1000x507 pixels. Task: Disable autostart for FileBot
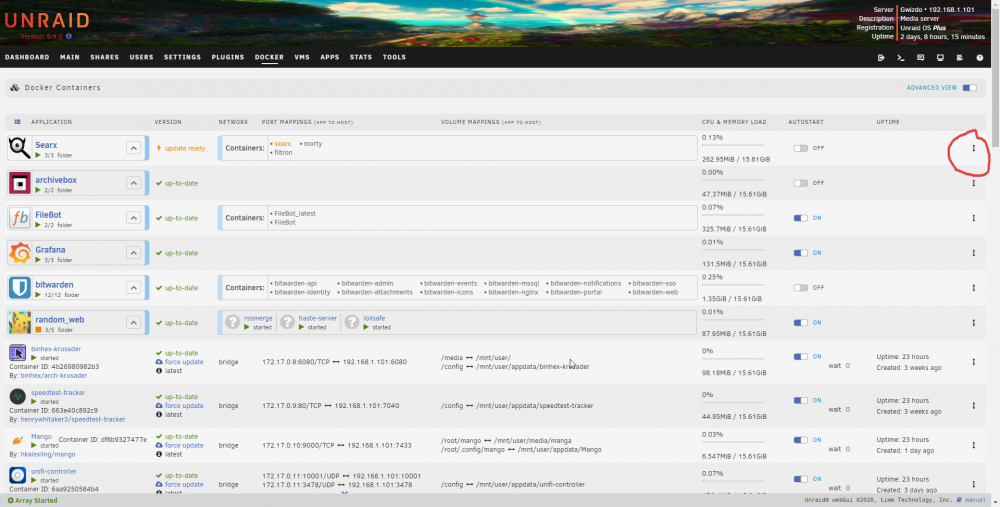tap(800, 218)
